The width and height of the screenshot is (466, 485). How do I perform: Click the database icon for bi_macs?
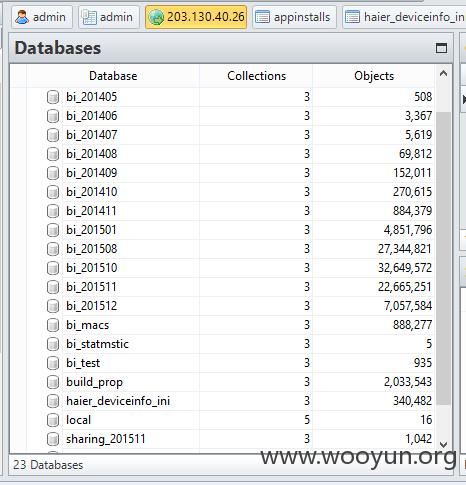click(53, 325)
